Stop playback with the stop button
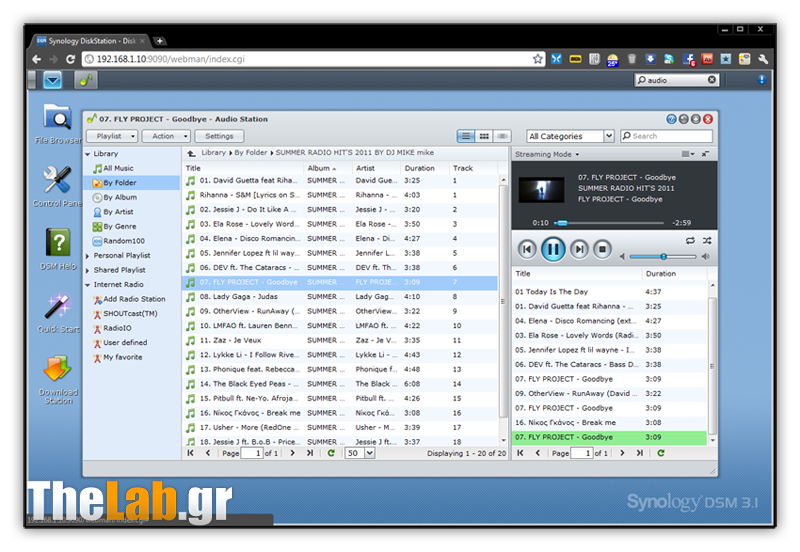Screen dimensions: 800x552 [603, 249]
